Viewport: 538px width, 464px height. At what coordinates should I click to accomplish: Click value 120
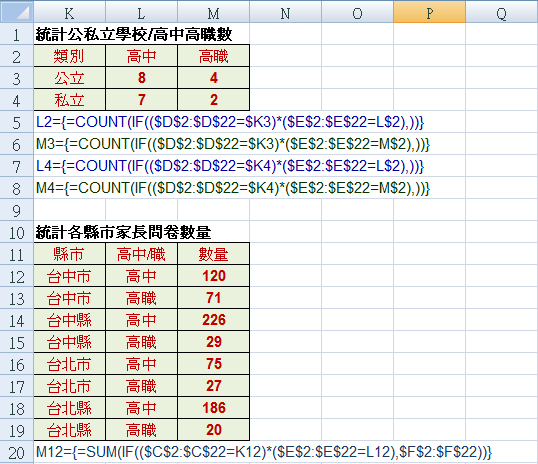point(213,276)
